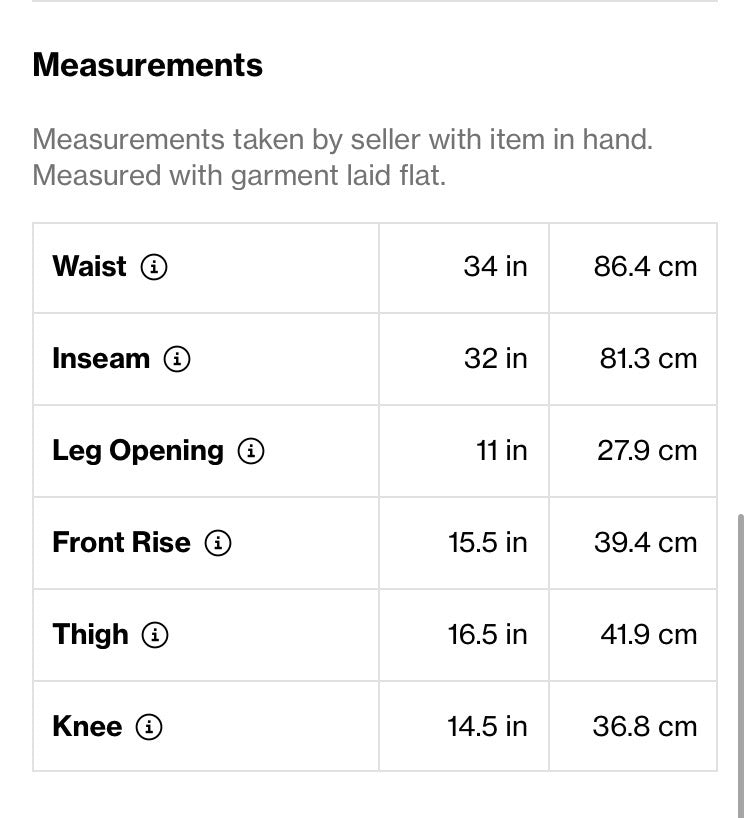Open the Front Rise info tooltip
750x818 pixels.
point(217,543)
